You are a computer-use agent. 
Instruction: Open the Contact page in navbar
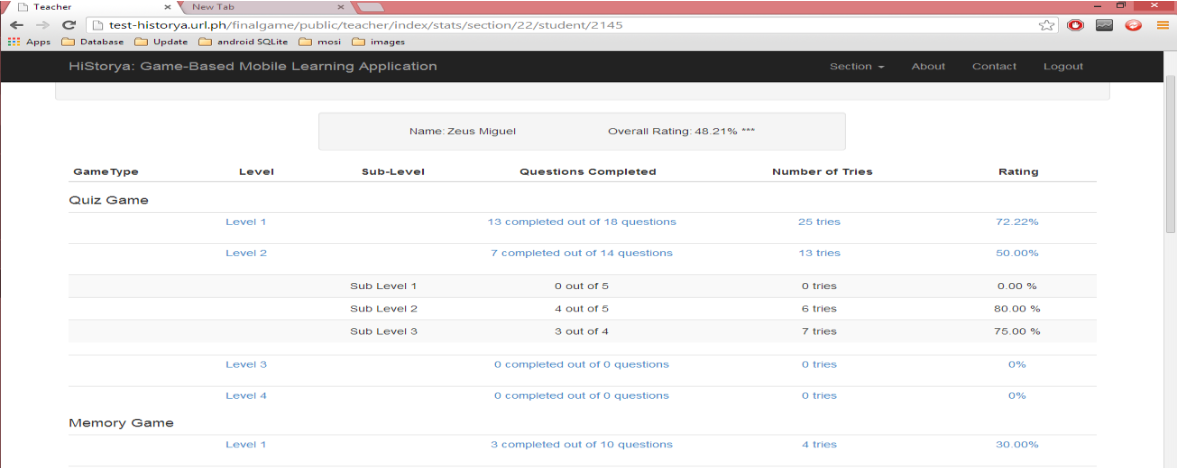click(x=994, y=66)
